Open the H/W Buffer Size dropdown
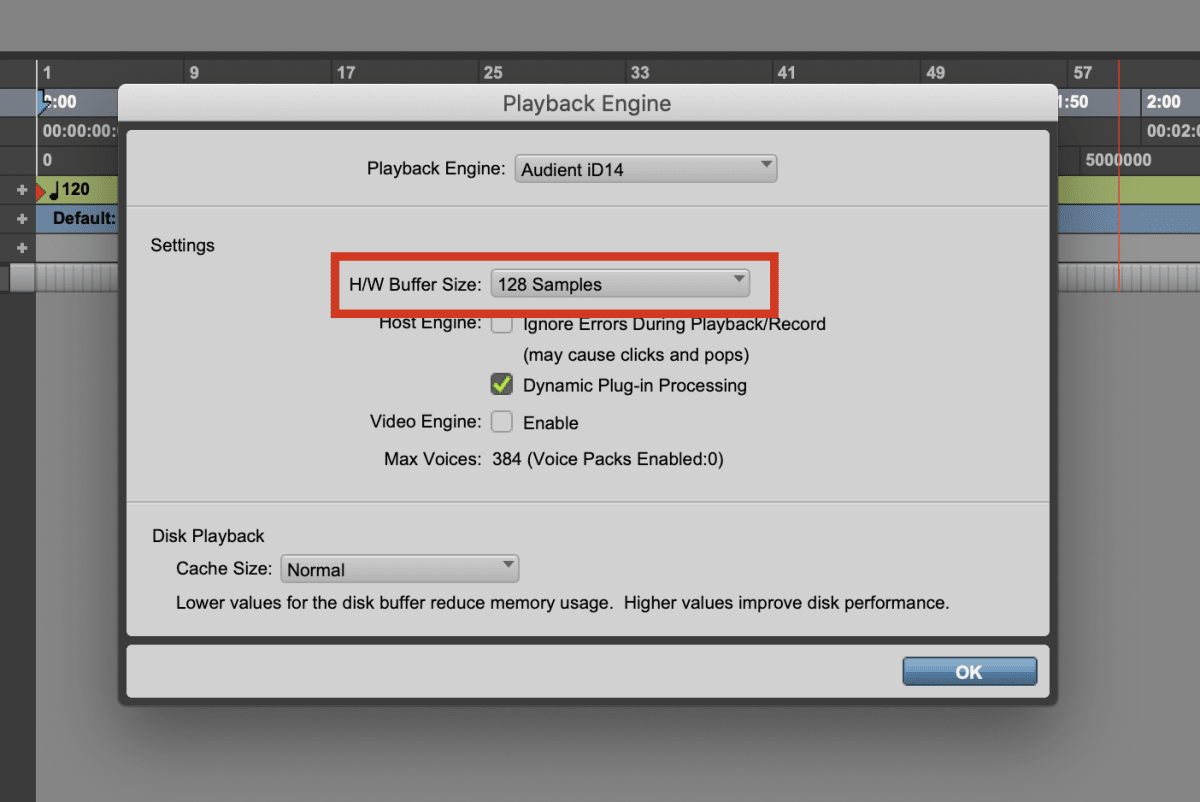The width and height of the screenshot is (1200, 802). [x=622, y=283]
